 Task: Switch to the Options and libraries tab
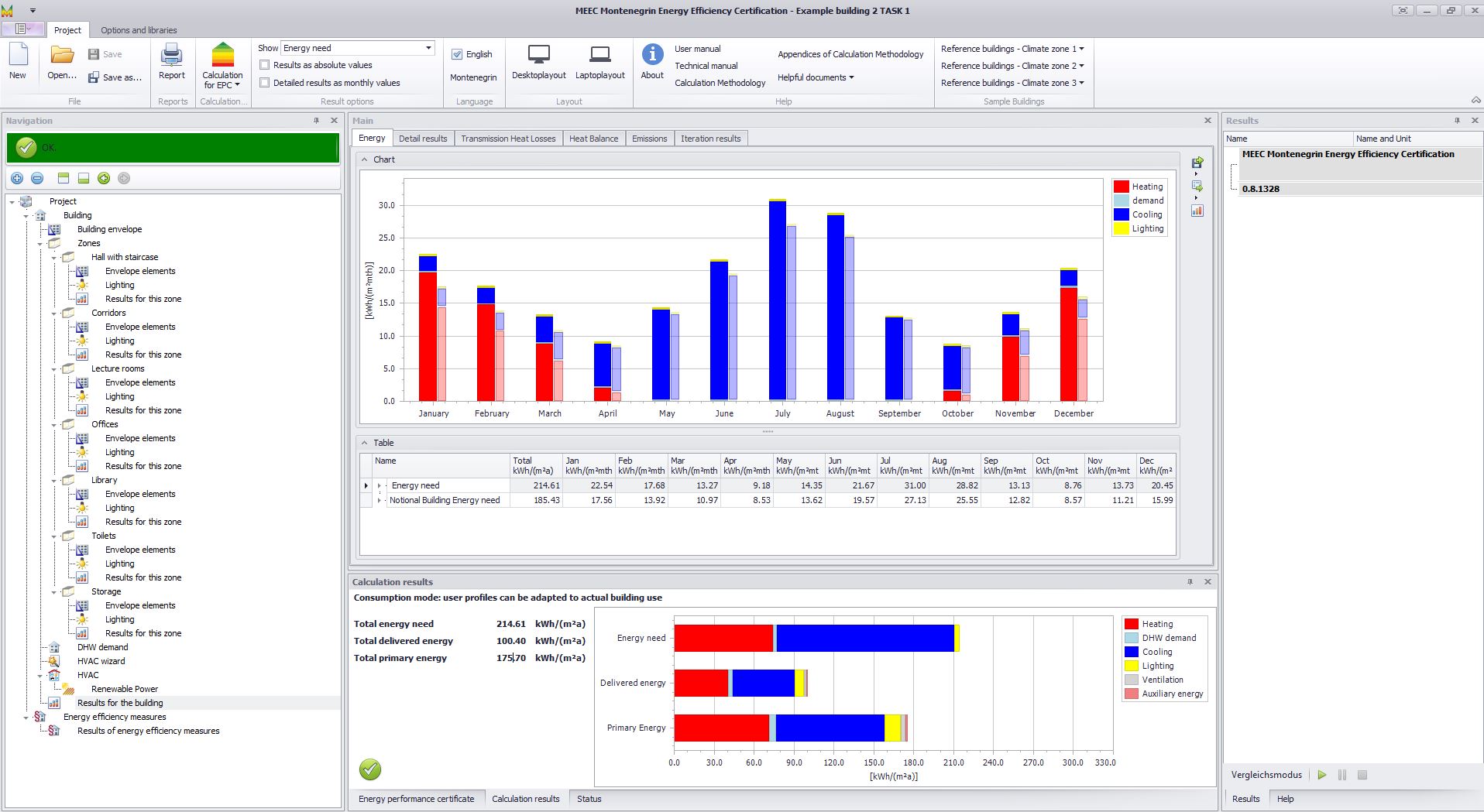[139, 30]
